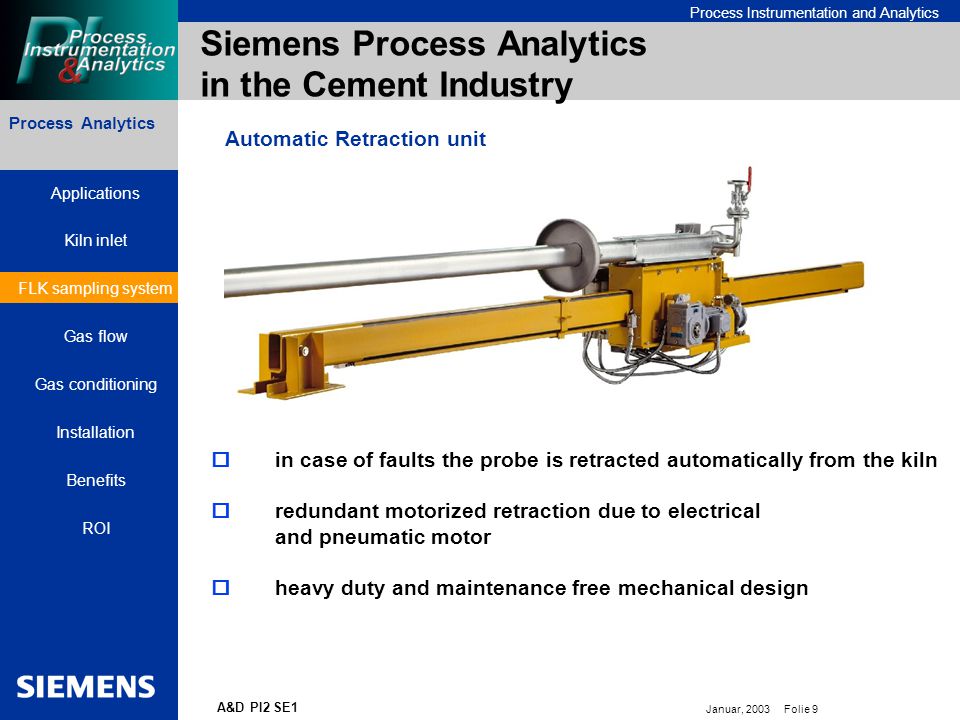Go to the Applications section
The height and width of the screenshot is (720, 960).
click(x=95, y=193)
